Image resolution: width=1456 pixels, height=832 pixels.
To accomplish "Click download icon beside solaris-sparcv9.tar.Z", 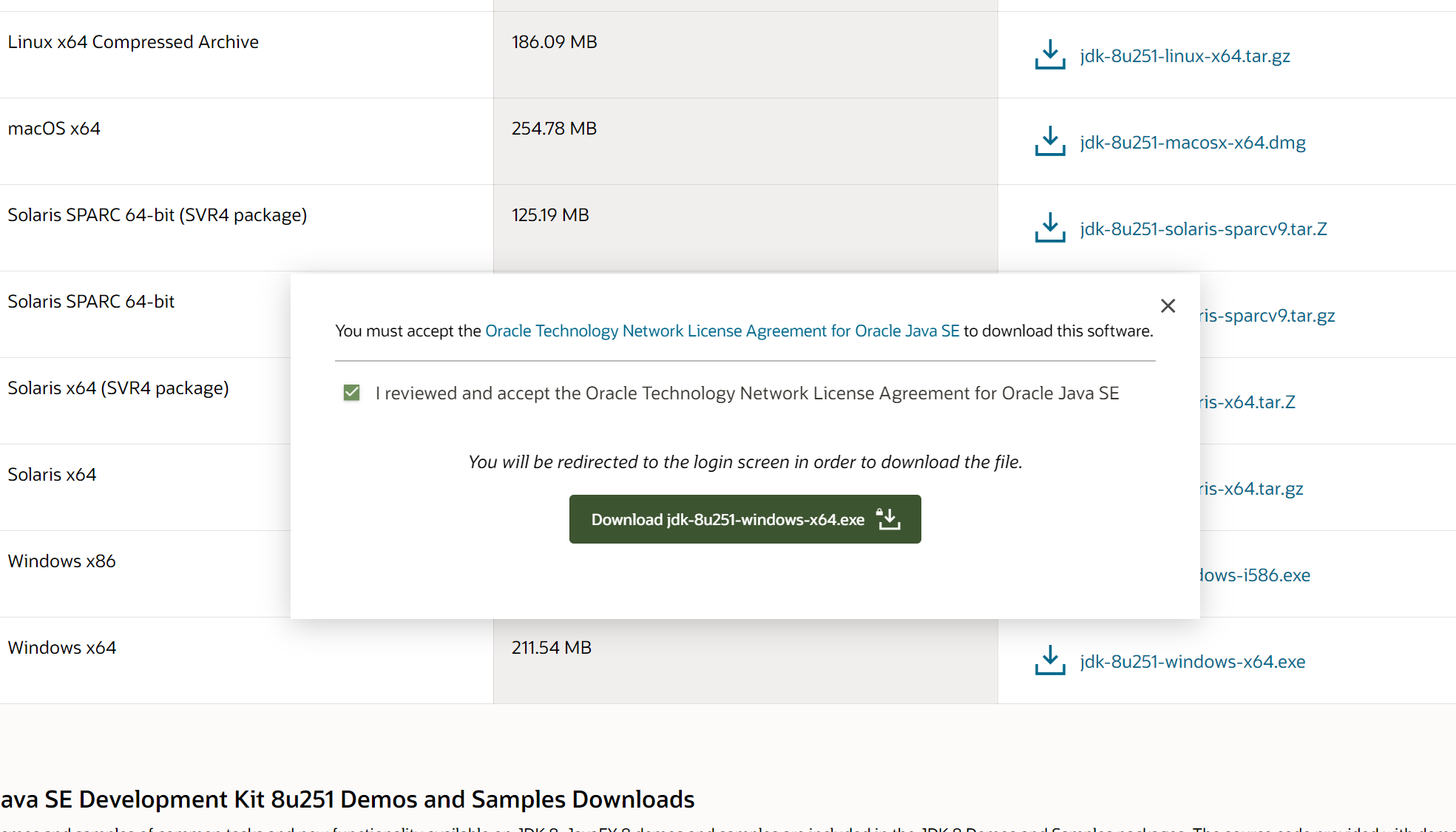I will pyautogui.click(x=1050, y=228).
